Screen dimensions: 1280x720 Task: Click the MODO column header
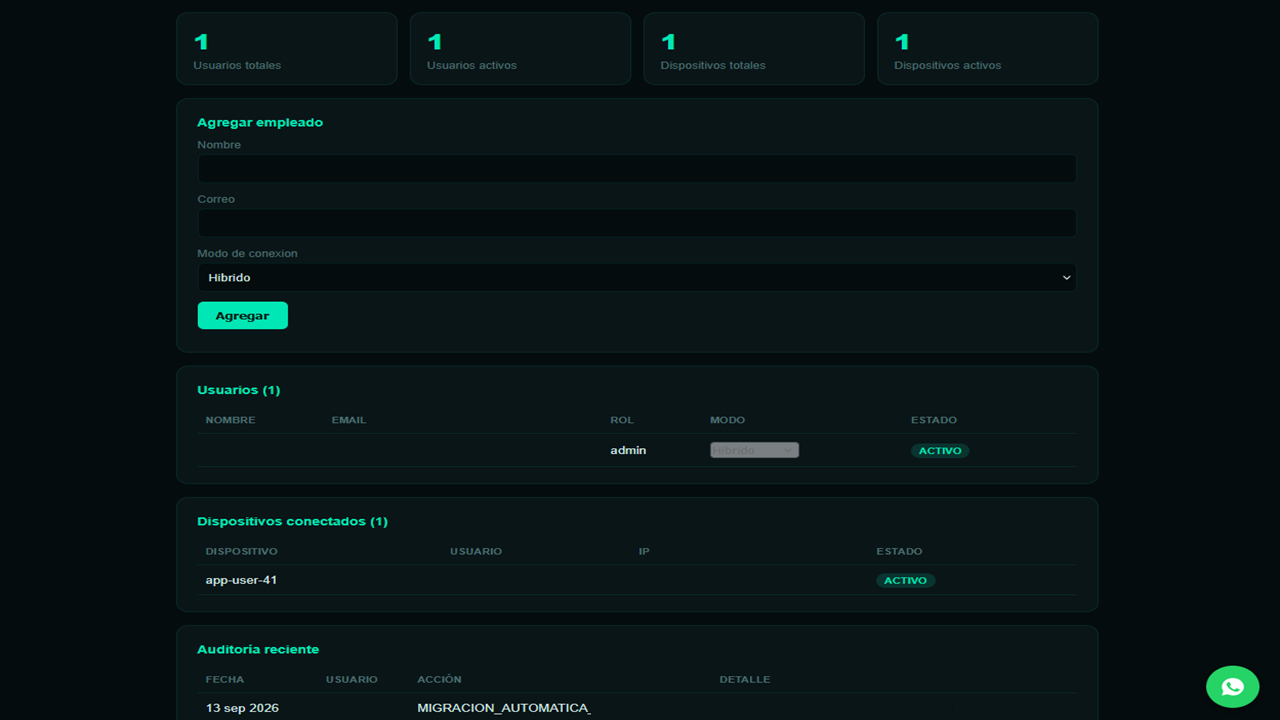pos(727,420)
